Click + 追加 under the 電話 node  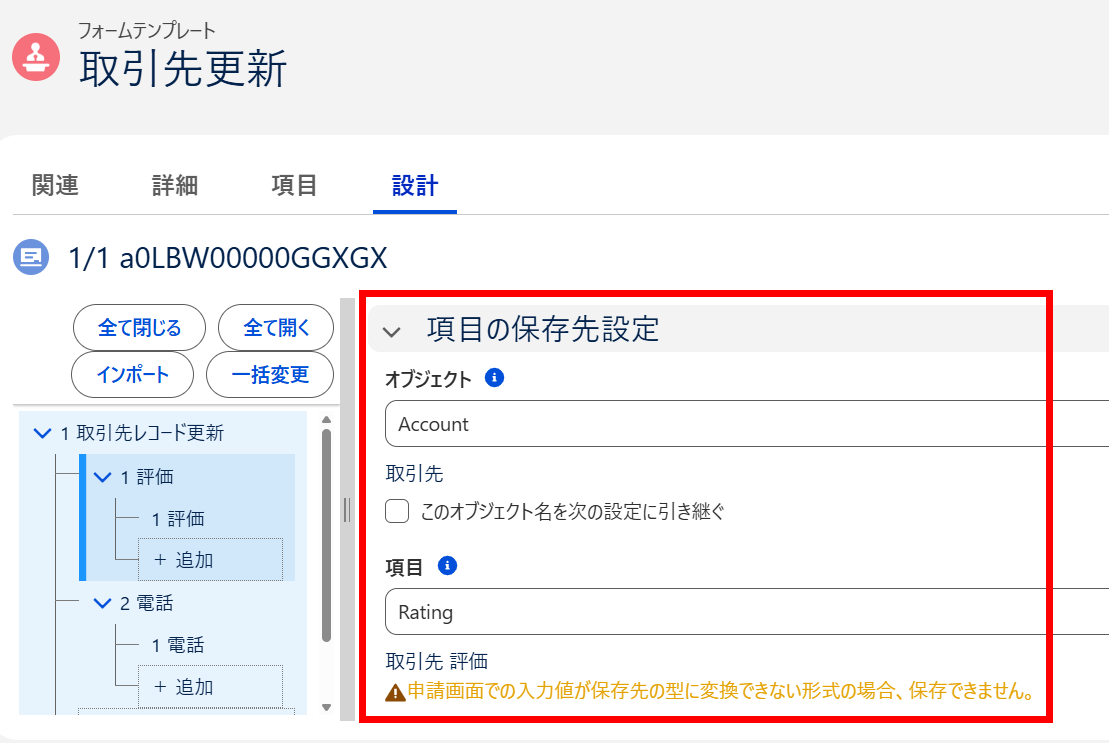coord(211,686)
